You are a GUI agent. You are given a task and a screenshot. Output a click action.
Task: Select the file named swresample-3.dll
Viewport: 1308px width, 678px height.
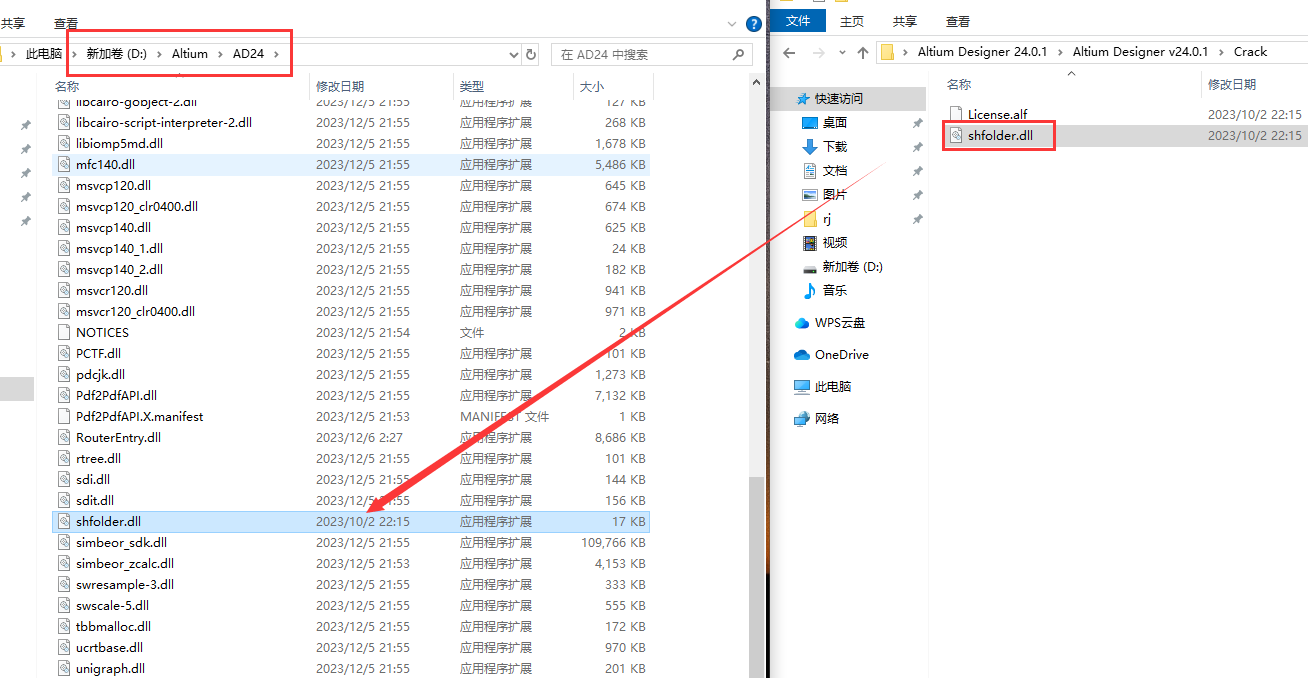[x=125, y=584]
